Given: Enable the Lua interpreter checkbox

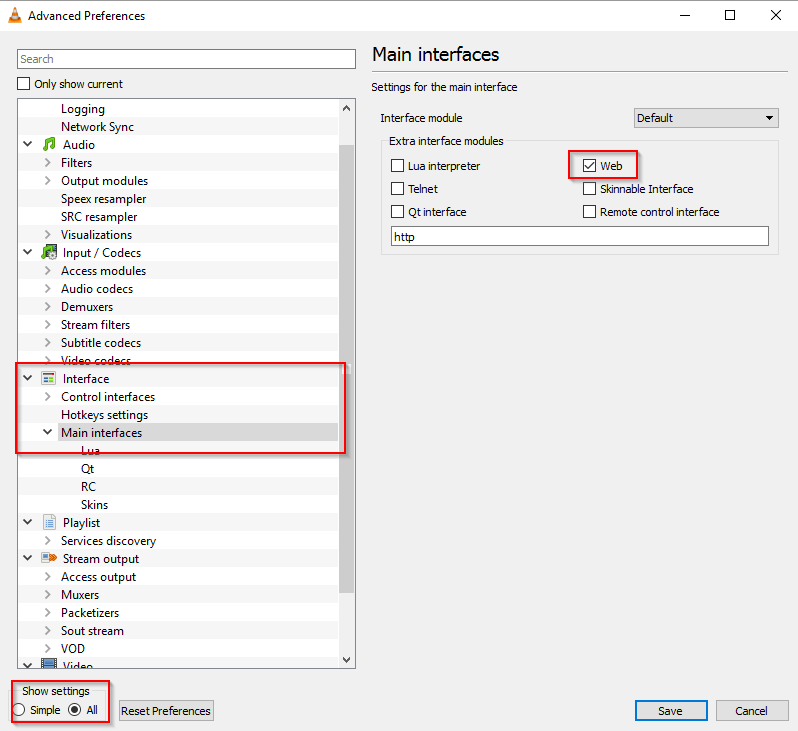Looking at the screenshot, I should click(397, 165).
